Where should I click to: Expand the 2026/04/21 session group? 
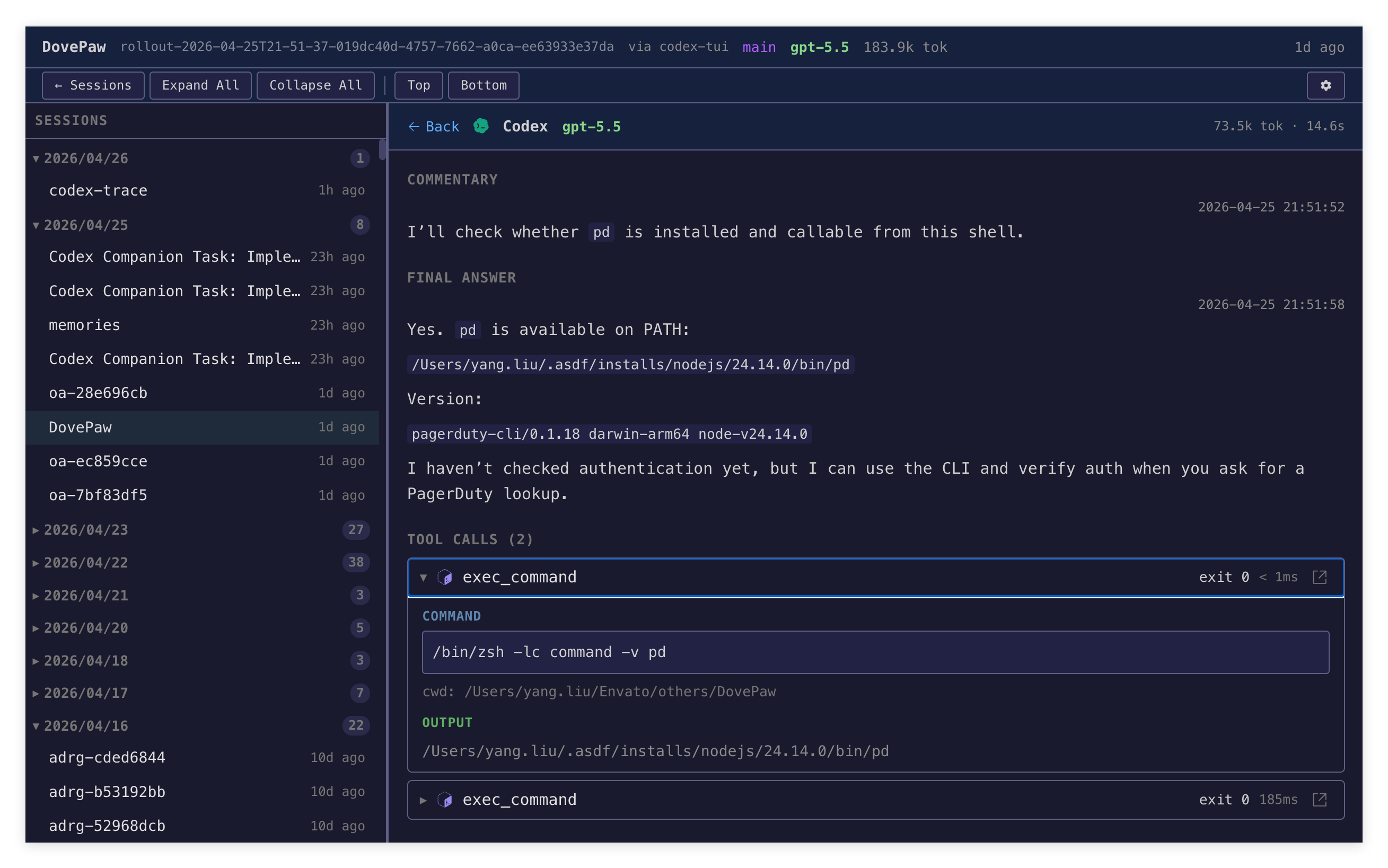click(x=36, y=595)
